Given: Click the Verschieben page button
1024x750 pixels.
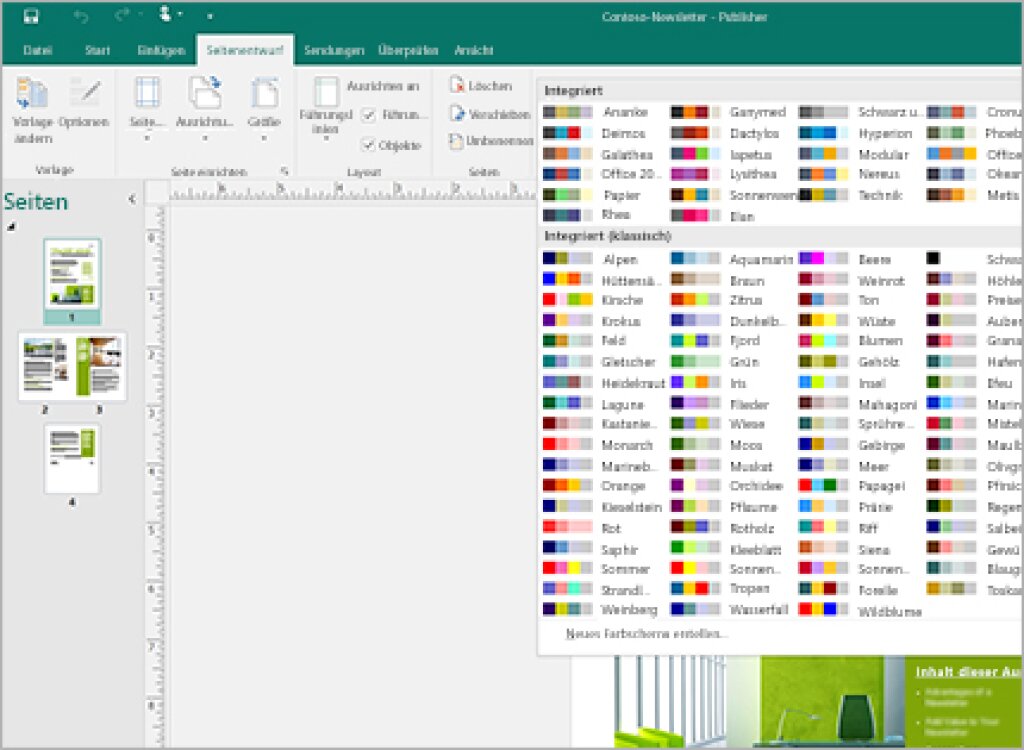Looking at the screenshot, I should (x=490, y=114).
